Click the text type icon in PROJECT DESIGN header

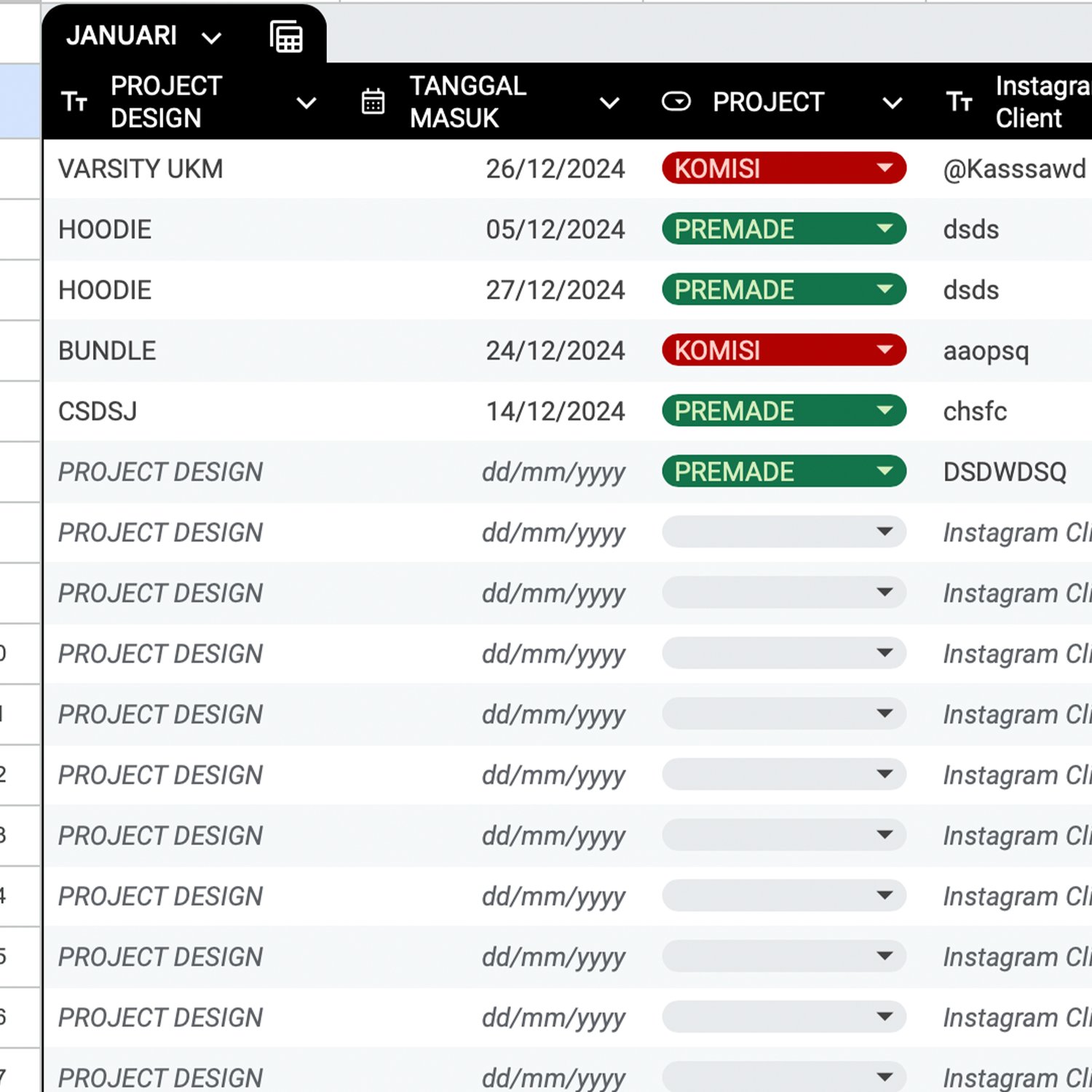(74, 102)
